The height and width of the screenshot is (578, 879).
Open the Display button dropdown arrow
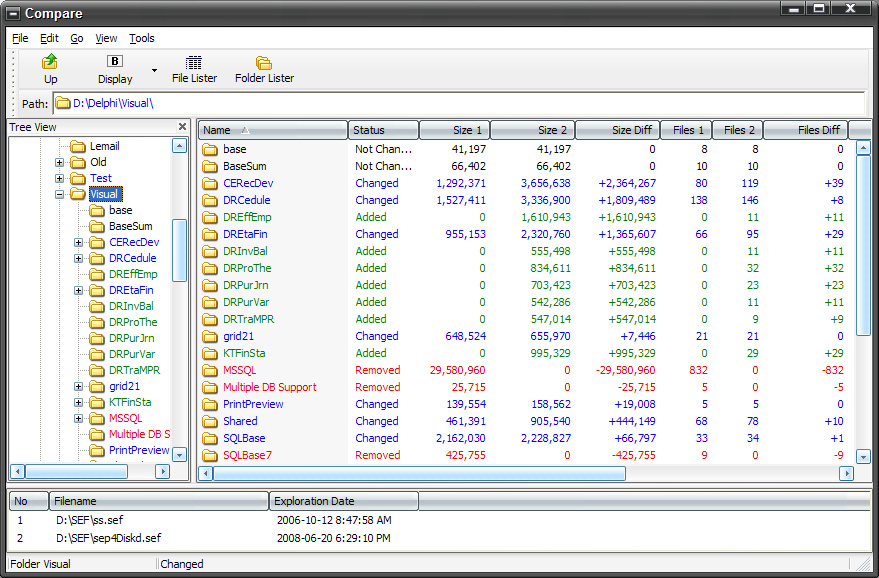click(x=154, y=70)
